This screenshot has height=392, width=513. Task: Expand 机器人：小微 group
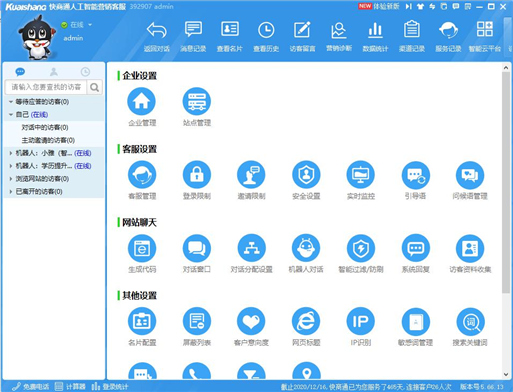pos(11,153)
